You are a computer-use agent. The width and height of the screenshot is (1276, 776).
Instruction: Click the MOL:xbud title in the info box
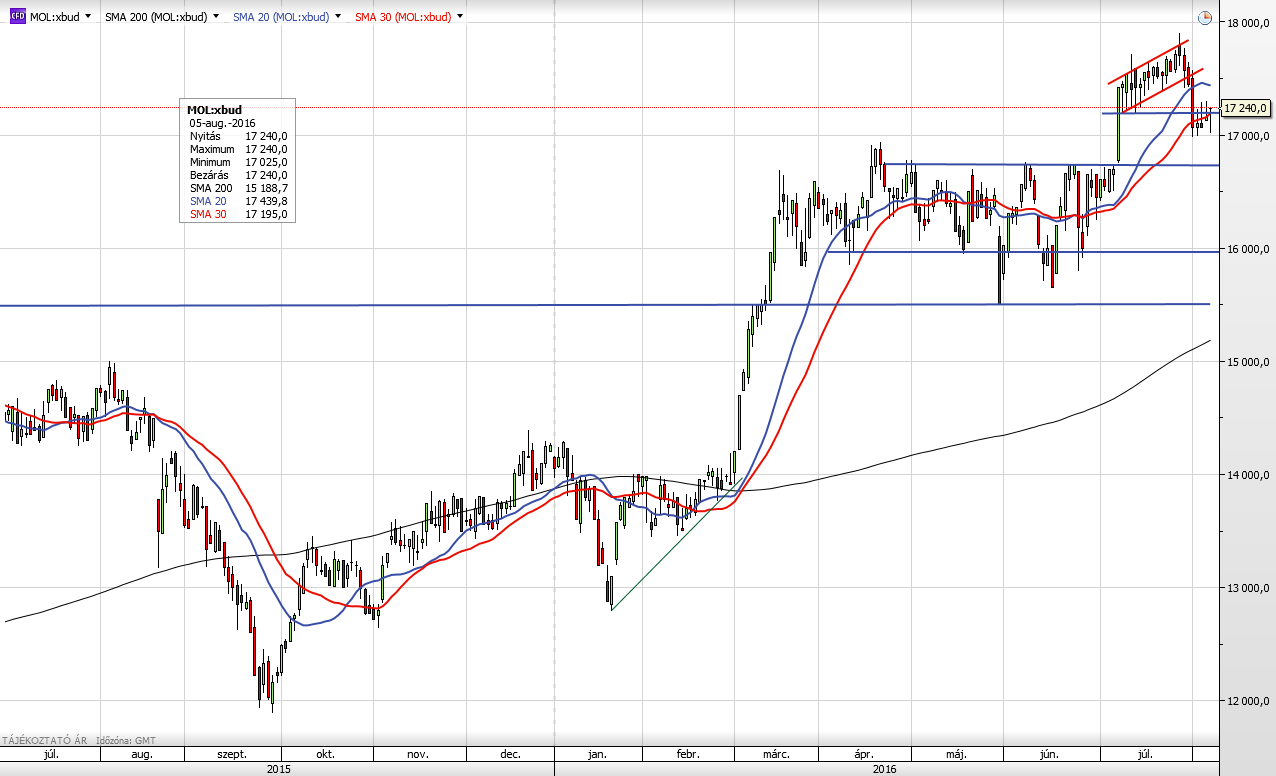214,109
